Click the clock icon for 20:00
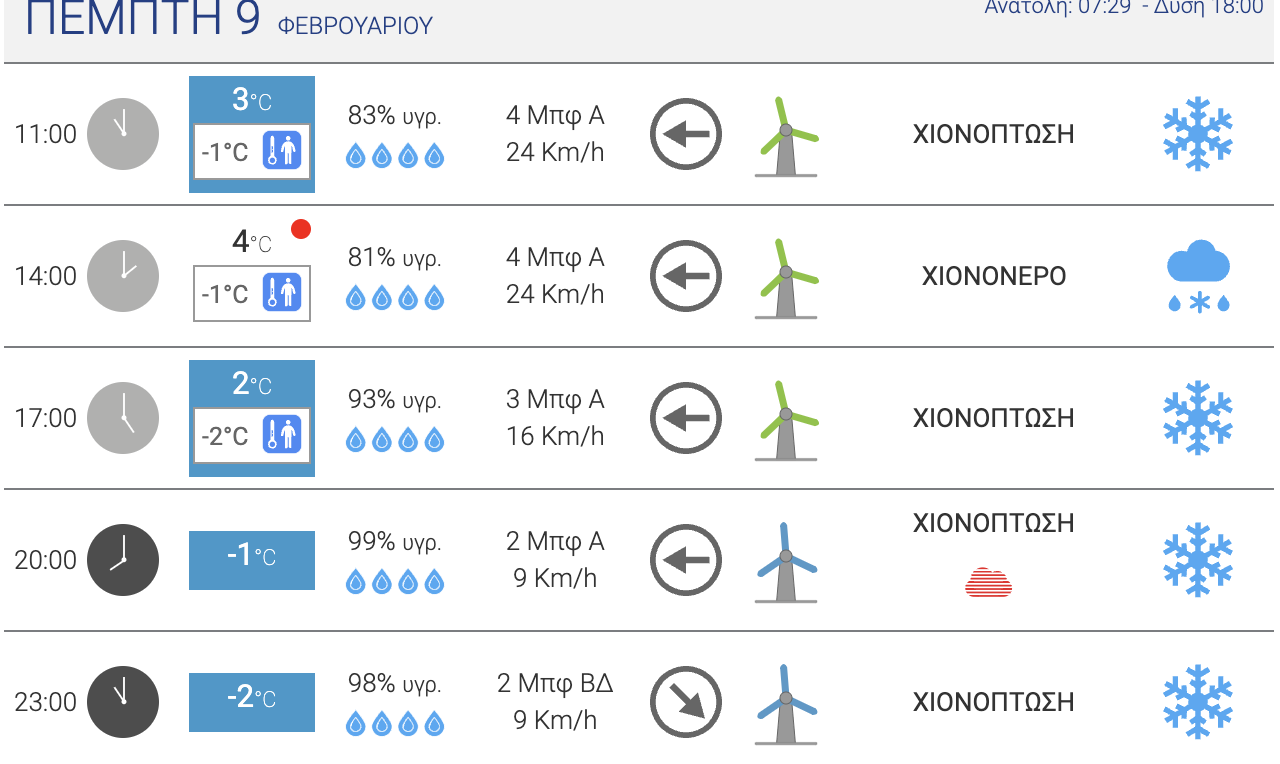The image size is (1280, 764). 123,560
